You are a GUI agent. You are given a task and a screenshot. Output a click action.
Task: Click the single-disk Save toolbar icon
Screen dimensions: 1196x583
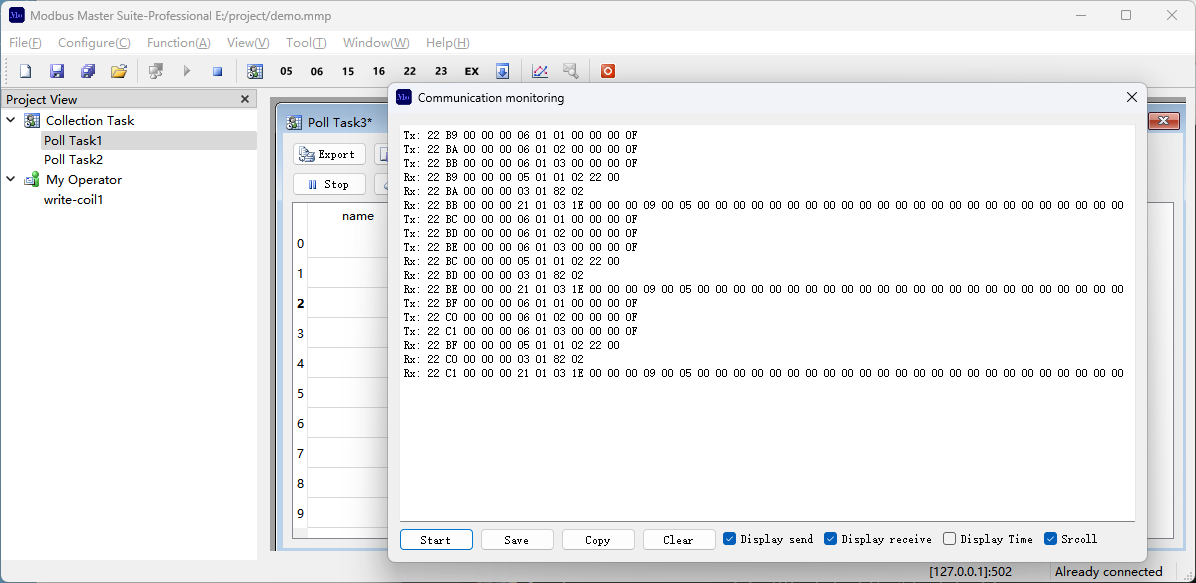(56, 71)
